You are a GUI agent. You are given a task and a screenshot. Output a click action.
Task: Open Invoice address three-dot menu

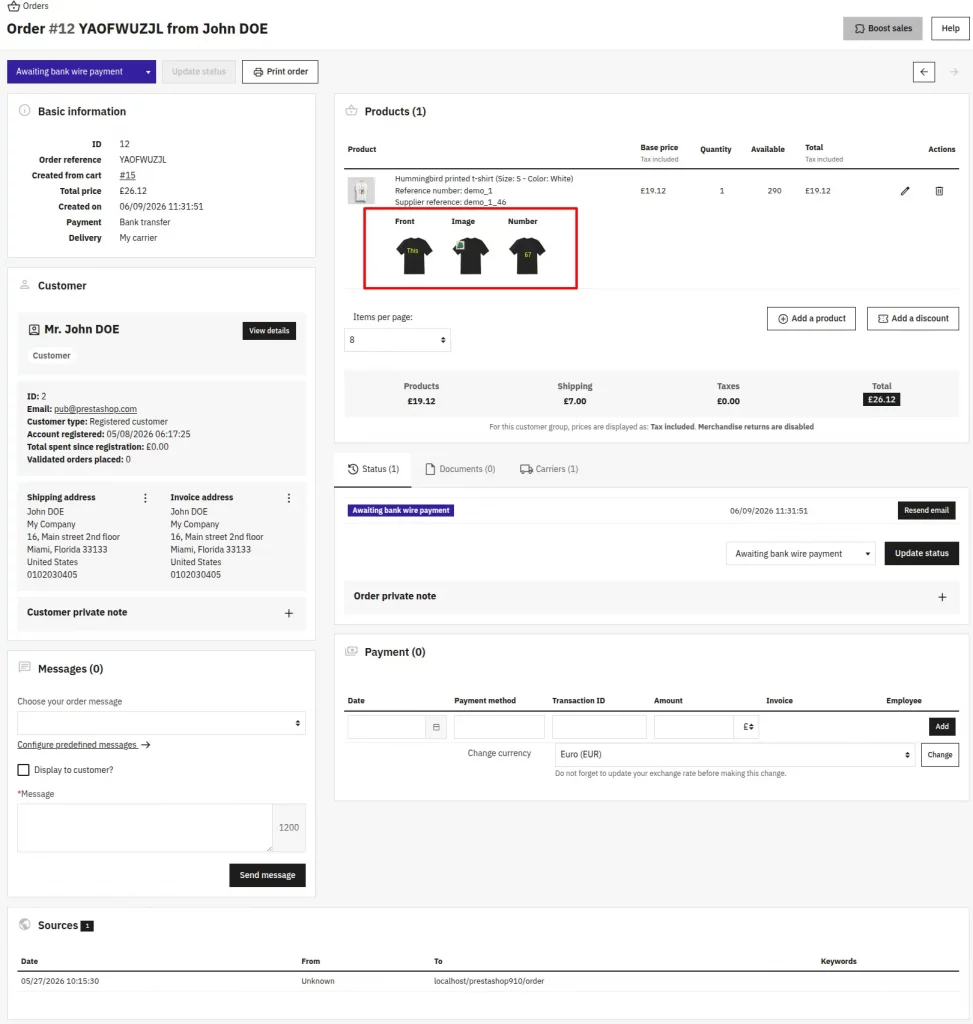coord(289,498)
